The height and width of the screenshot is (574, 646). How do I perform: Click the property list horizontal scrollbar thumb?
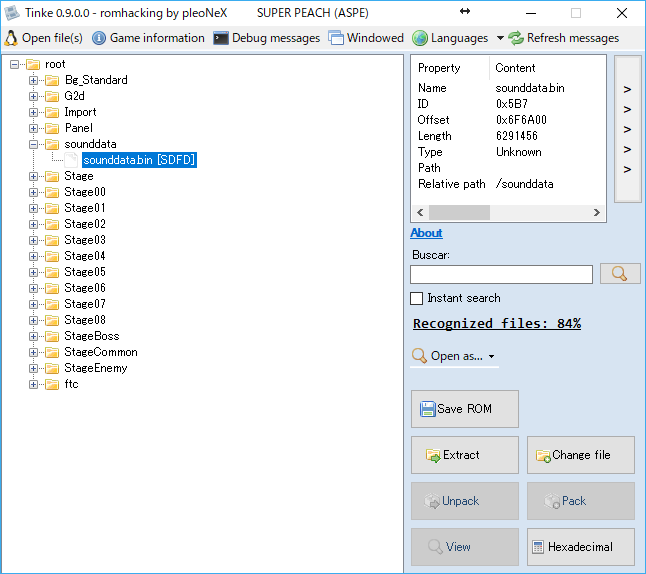(x=459, y=213)
